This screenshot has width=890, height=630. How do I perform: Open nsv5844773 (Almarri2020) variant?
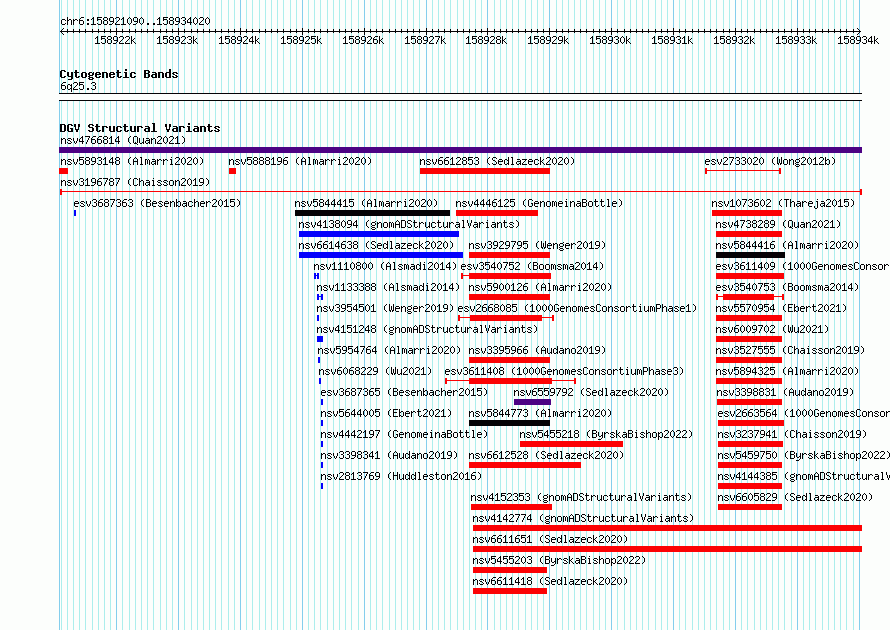[540, 413]
